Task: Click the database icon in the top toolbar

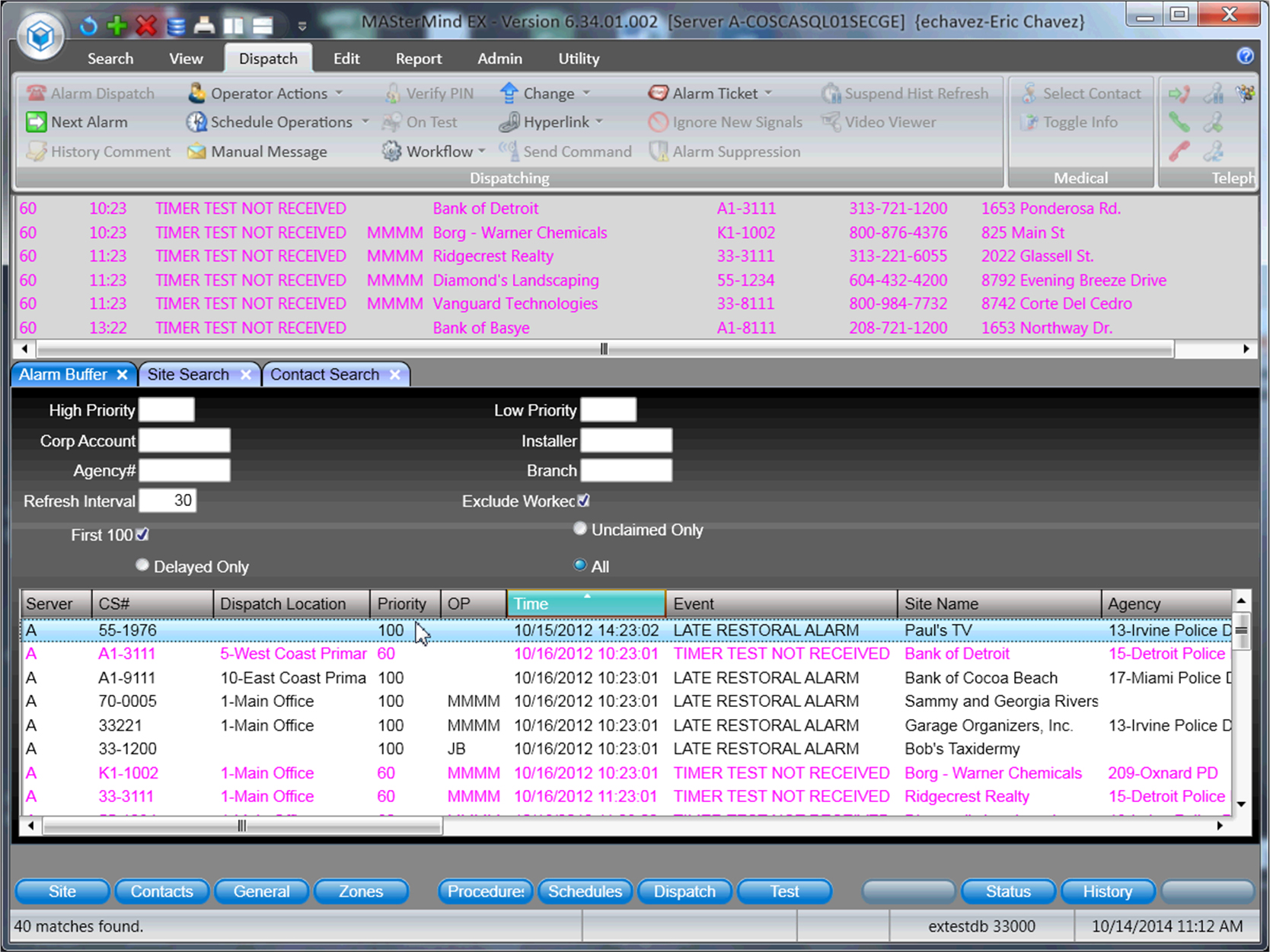Action: 175,25
